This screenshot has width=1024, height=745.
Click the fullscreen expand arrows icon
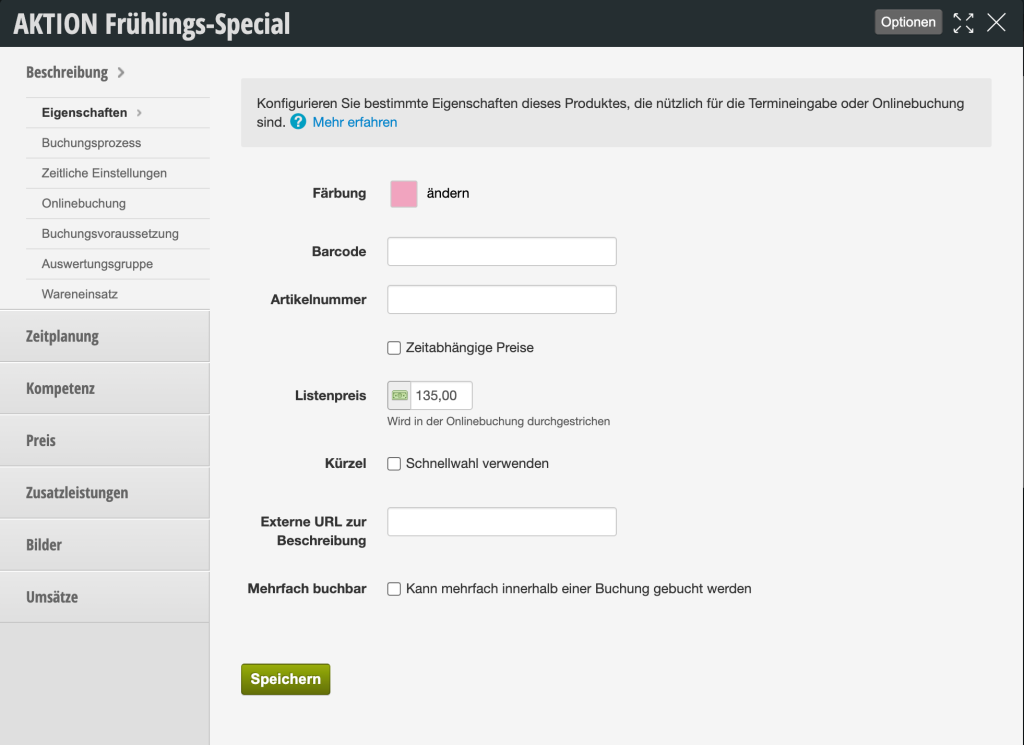[x=963, y=23]
